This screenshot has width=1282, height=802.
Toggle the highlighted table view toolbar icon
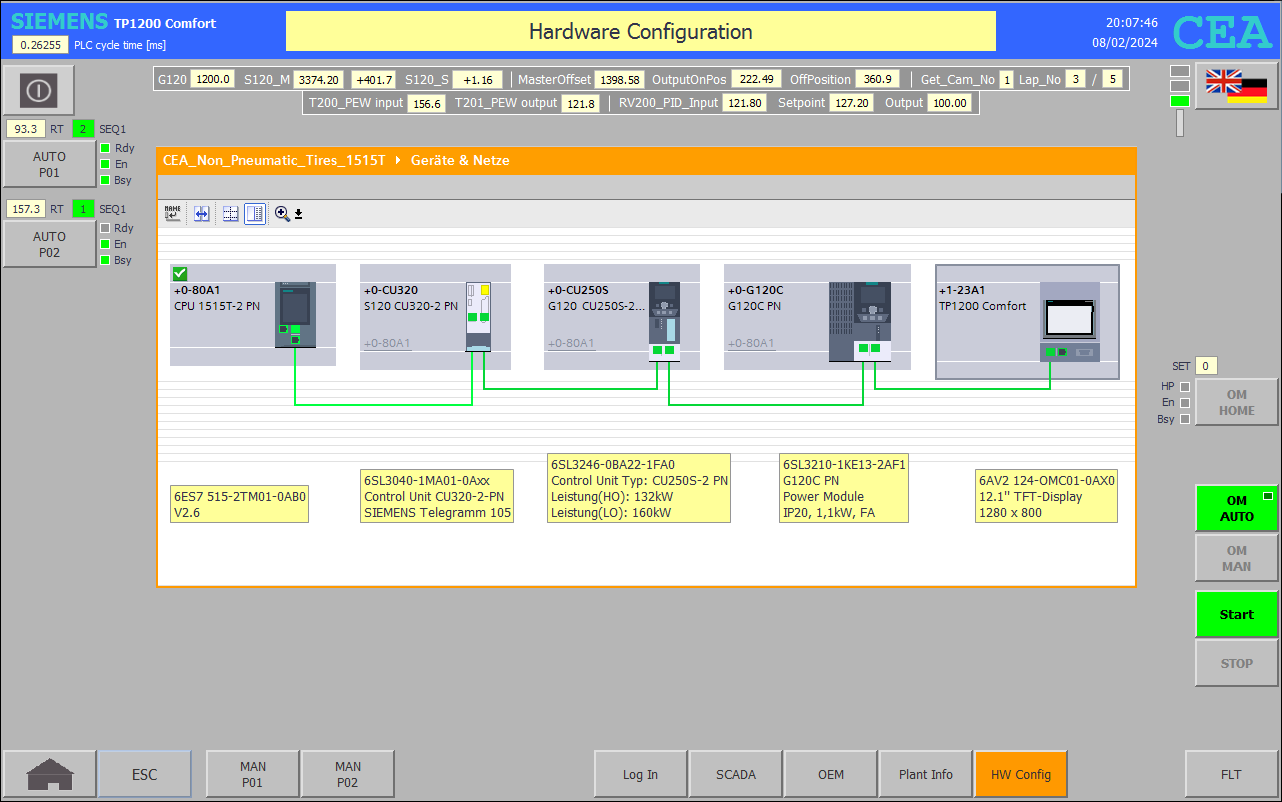tap(255, 213)
